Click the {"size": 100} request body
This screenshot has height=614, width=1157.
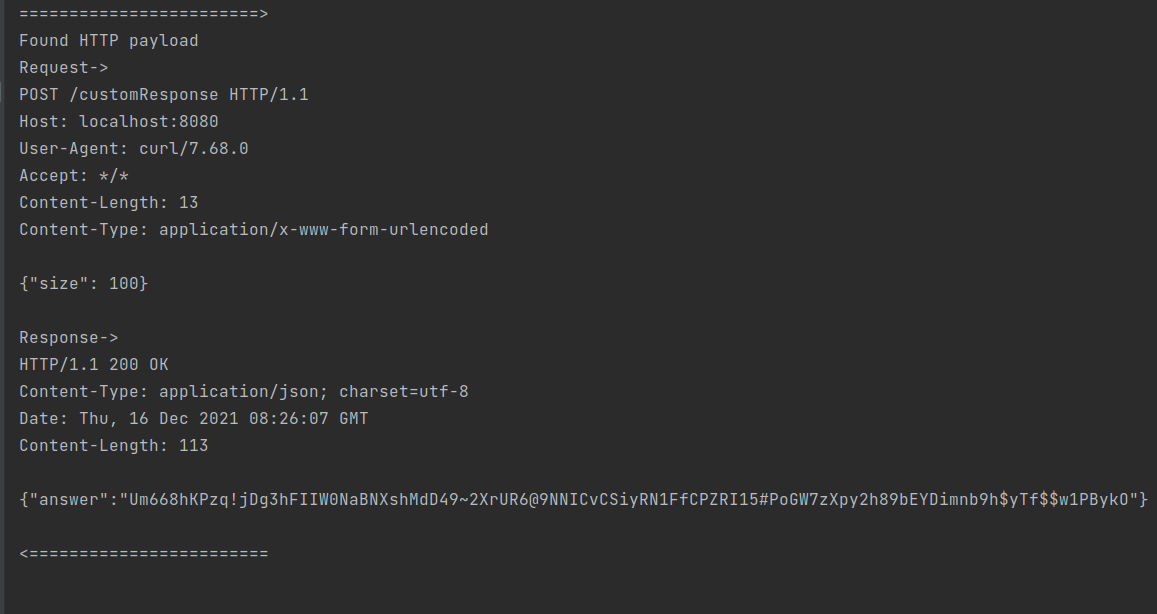click(x=83, y=283)
